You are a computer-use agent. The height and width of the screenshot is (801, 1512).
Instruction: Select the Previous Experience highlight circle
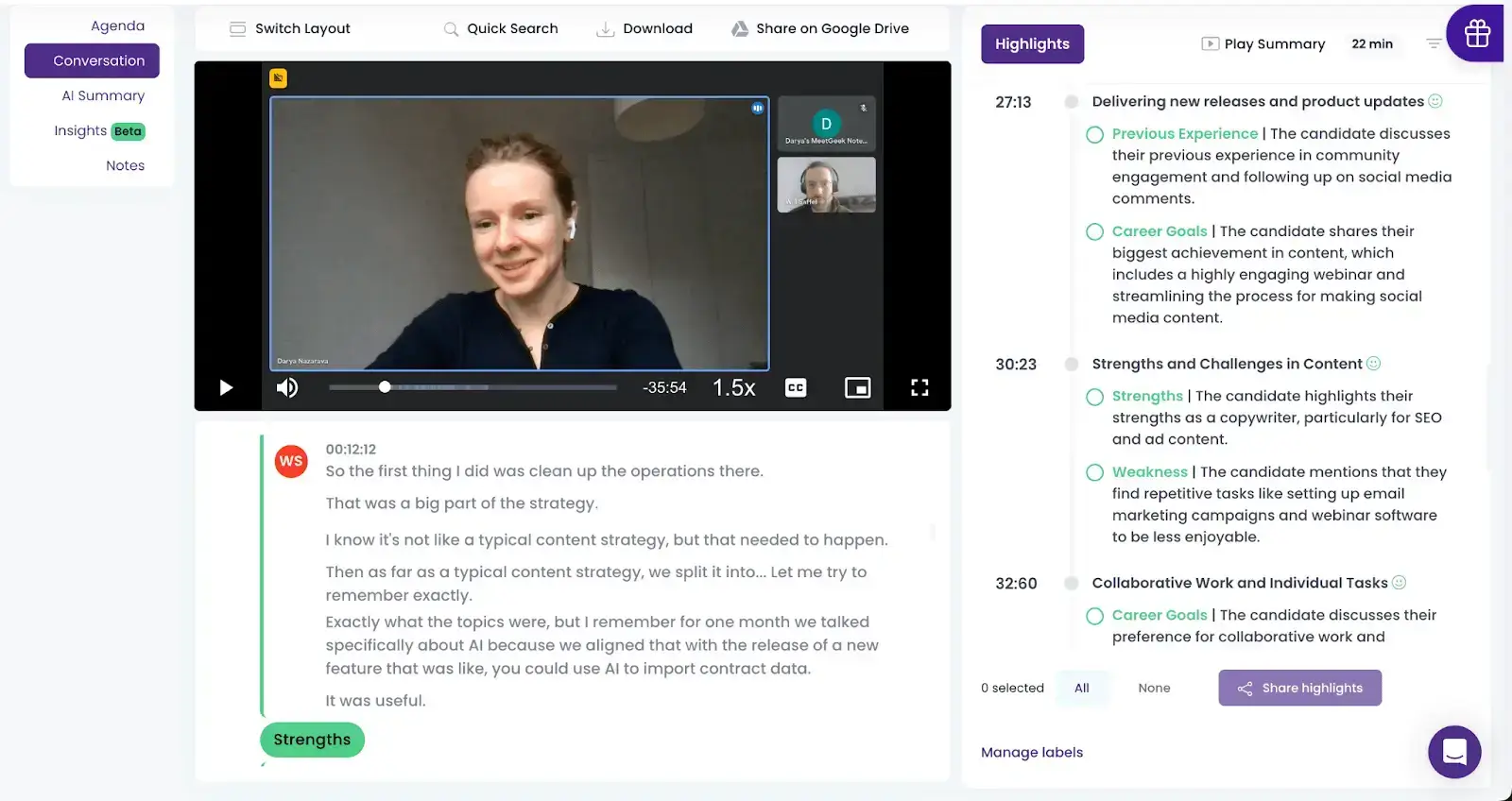pyautogui.click(x=1094, y=134)
